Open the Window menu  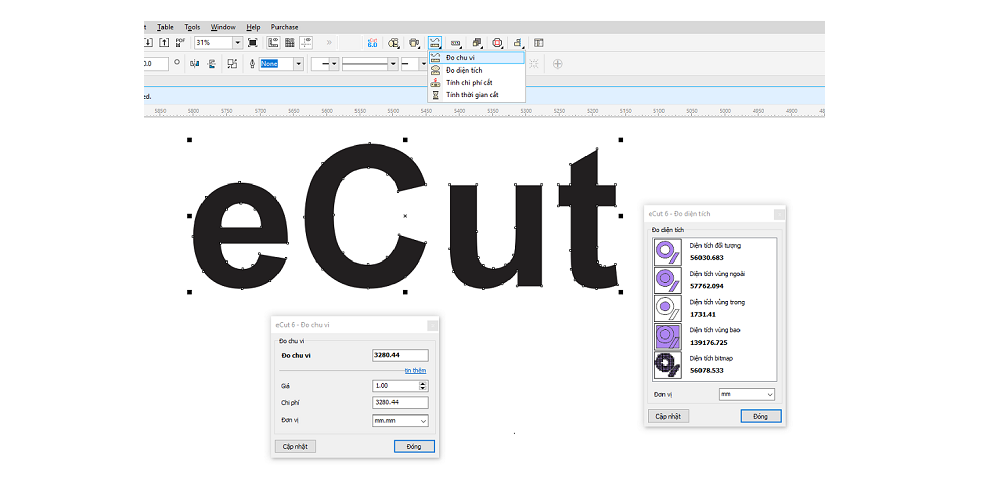pyautogui.click(x=223, y=27)
